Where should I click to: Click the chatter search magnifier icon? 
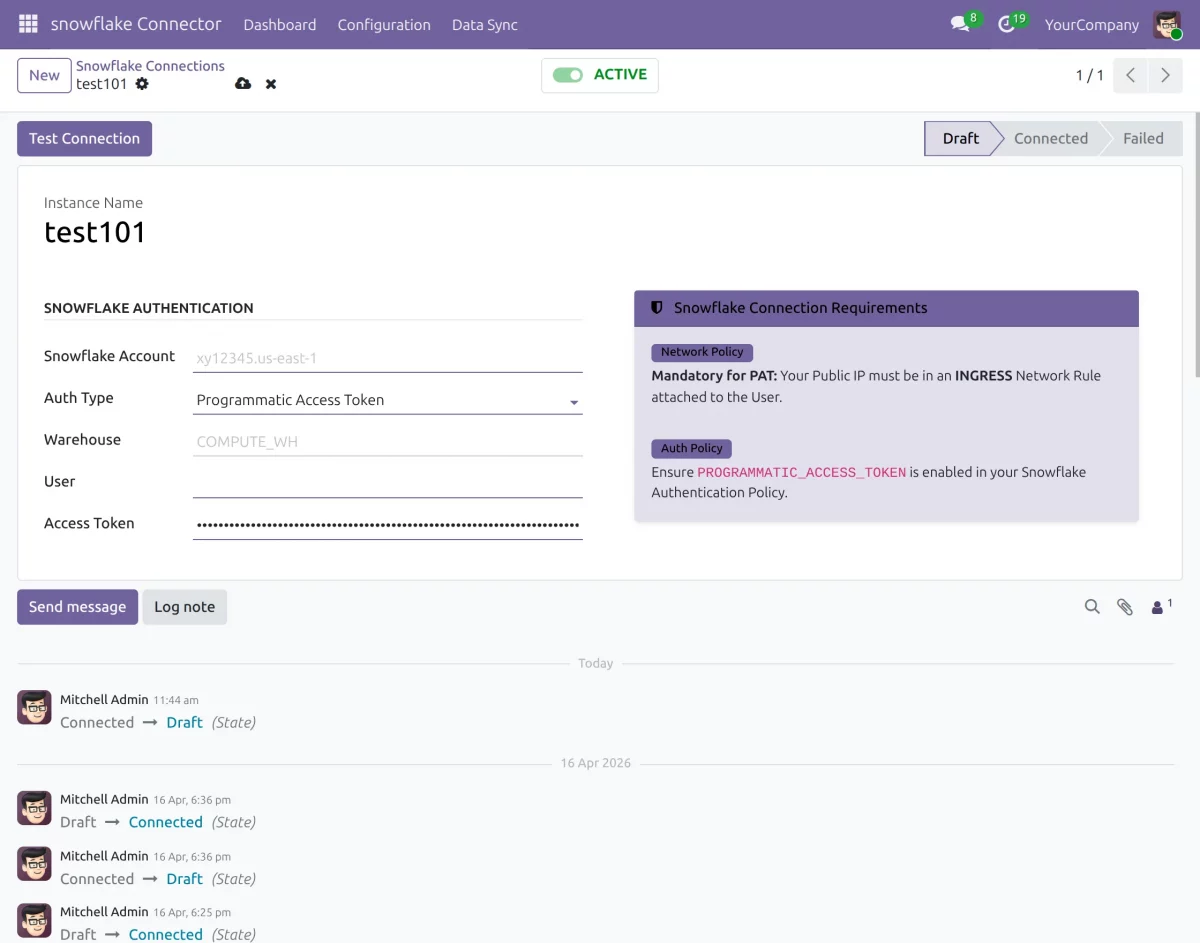tap(1092, 607)
